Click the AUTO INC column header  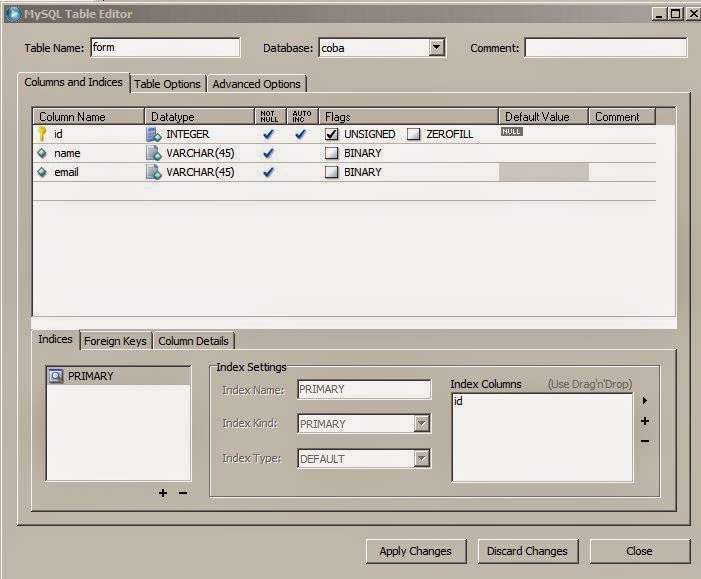click(302, 117)
